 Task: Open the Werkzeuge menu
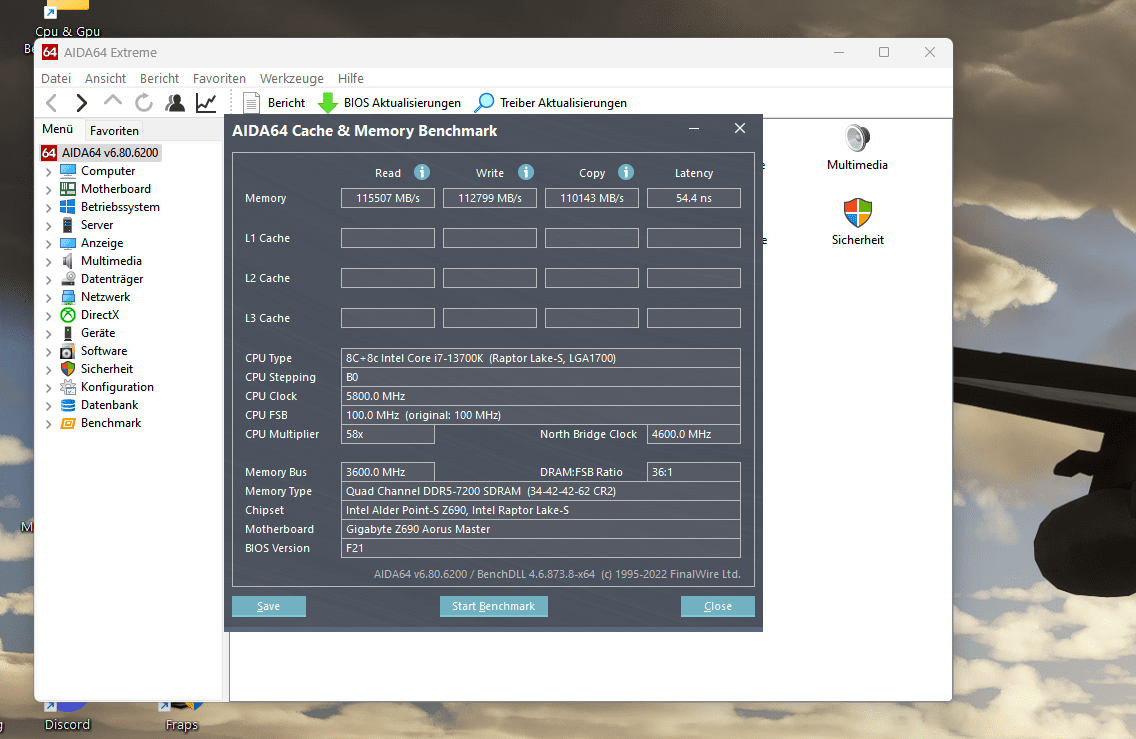291,78
